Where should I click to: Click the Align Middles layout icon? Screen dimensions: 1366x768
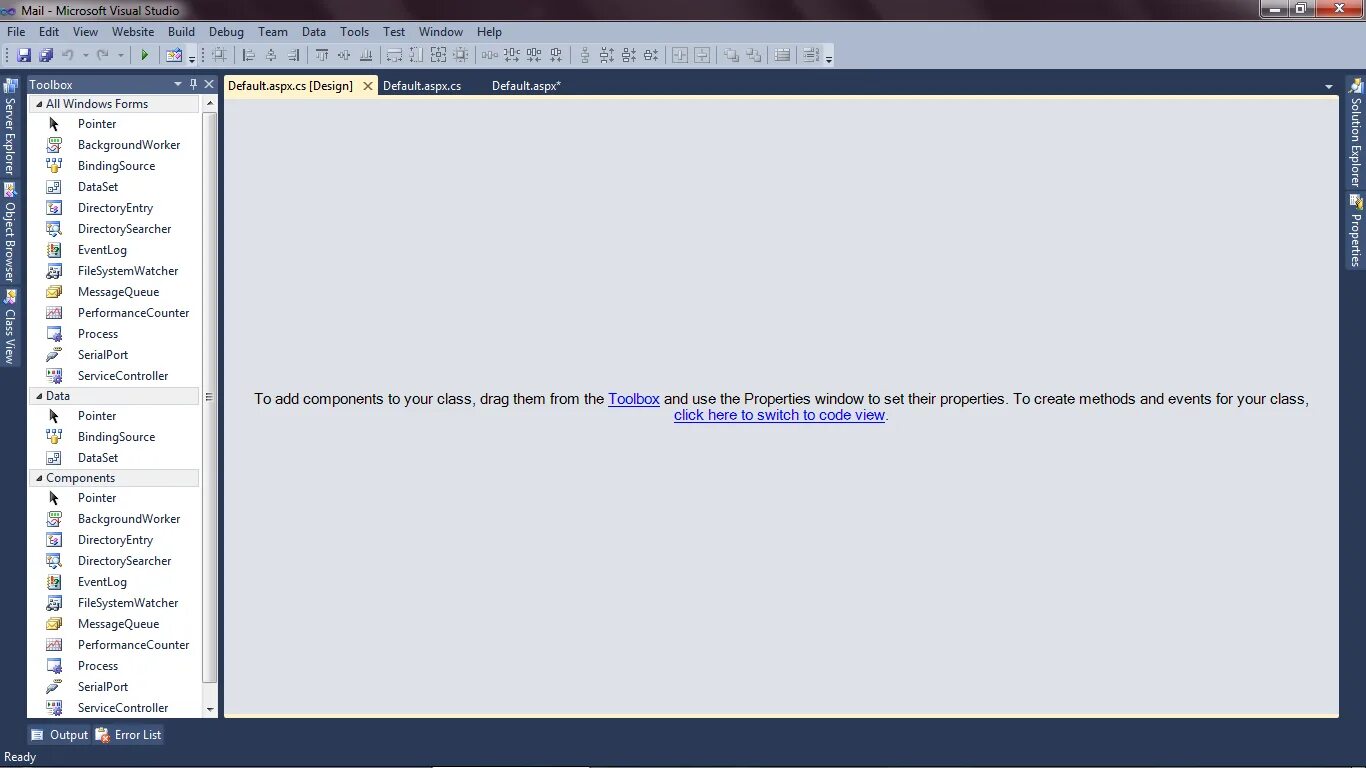344,55
